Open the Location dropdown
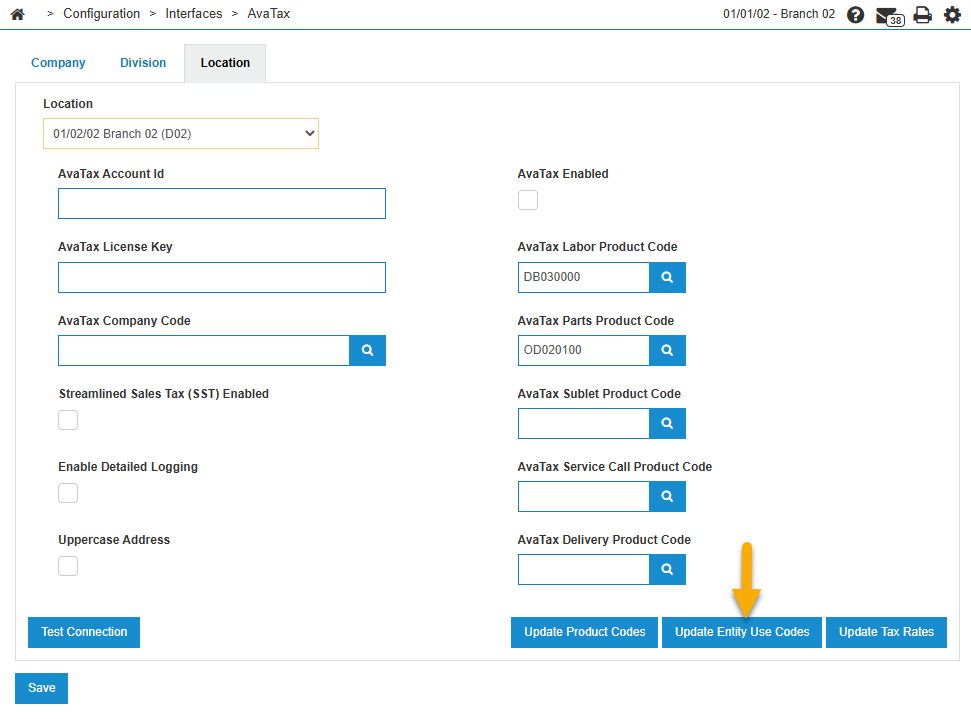This screenshot has height=719, width=971. coord(181,134)
